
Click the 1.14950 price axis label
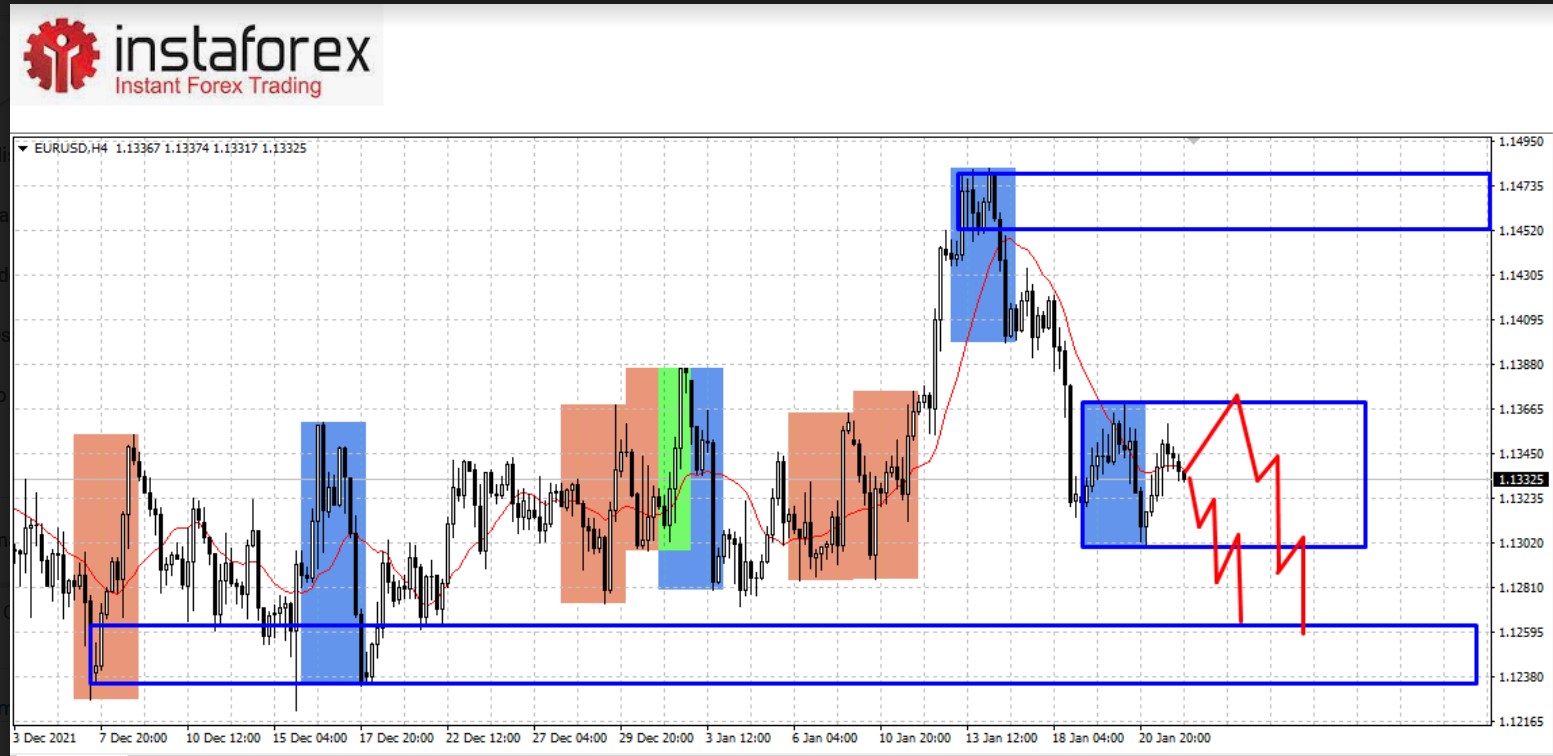pyautogui.click(x=1520, y=142)
